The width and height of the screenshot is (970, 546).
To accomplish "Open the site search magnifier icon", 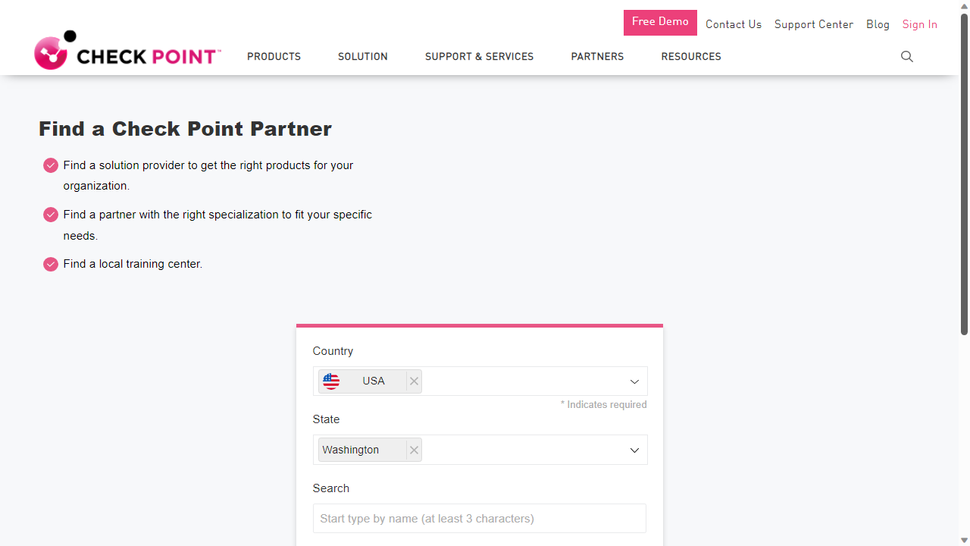I will [x=906, y=57].
